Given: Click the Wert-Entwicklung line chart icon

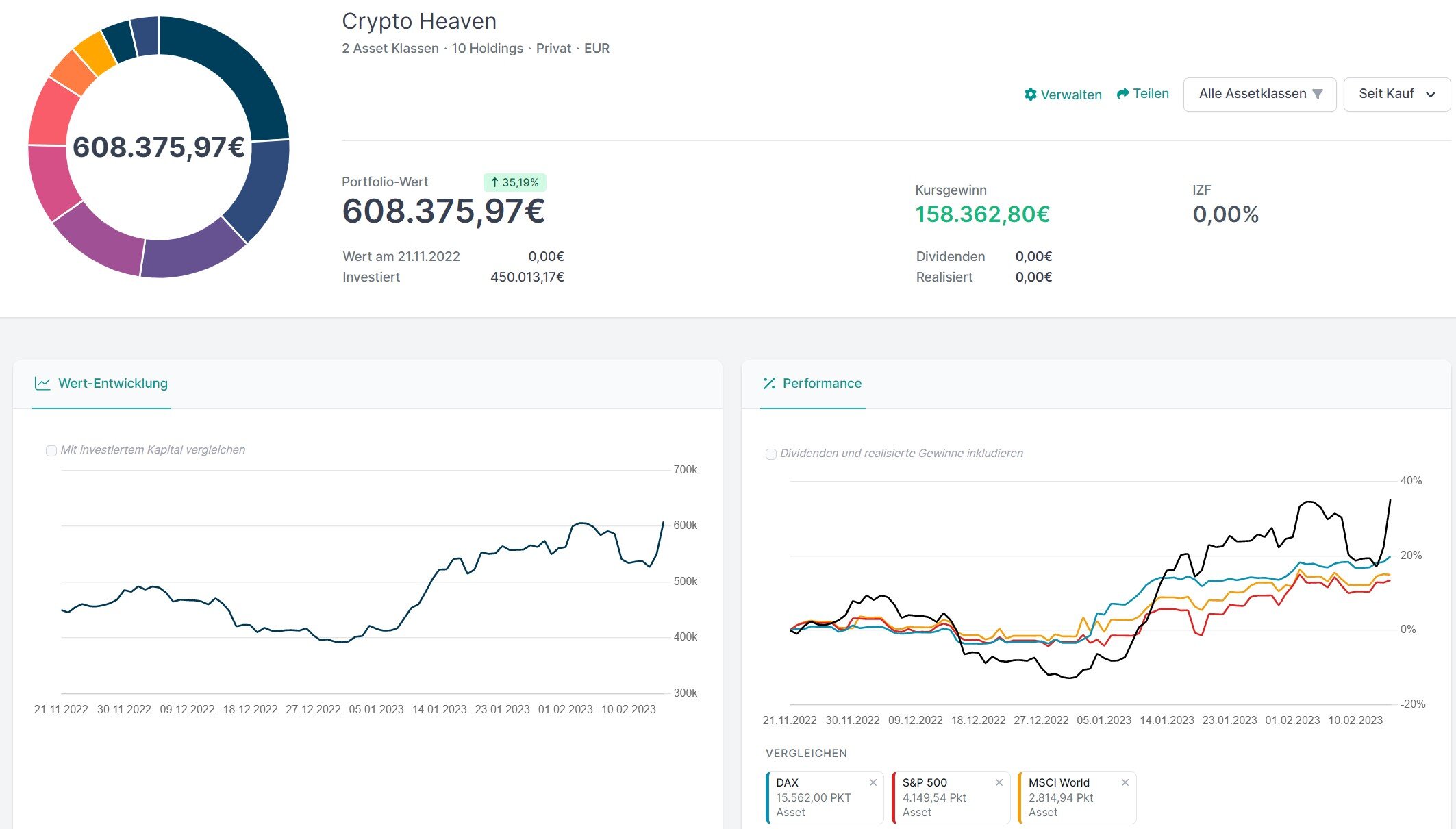Looking at the screenshot, I should [42, 384].
